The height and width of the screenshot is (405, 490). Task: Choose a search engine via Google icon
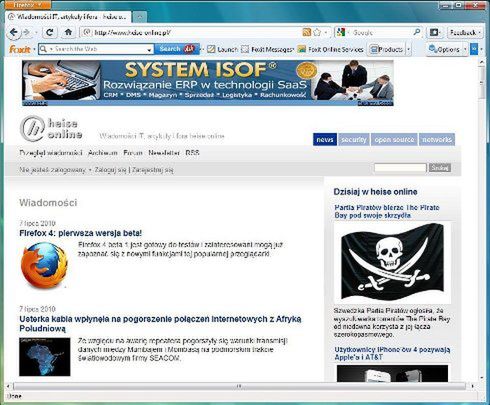tap(341, 32)
